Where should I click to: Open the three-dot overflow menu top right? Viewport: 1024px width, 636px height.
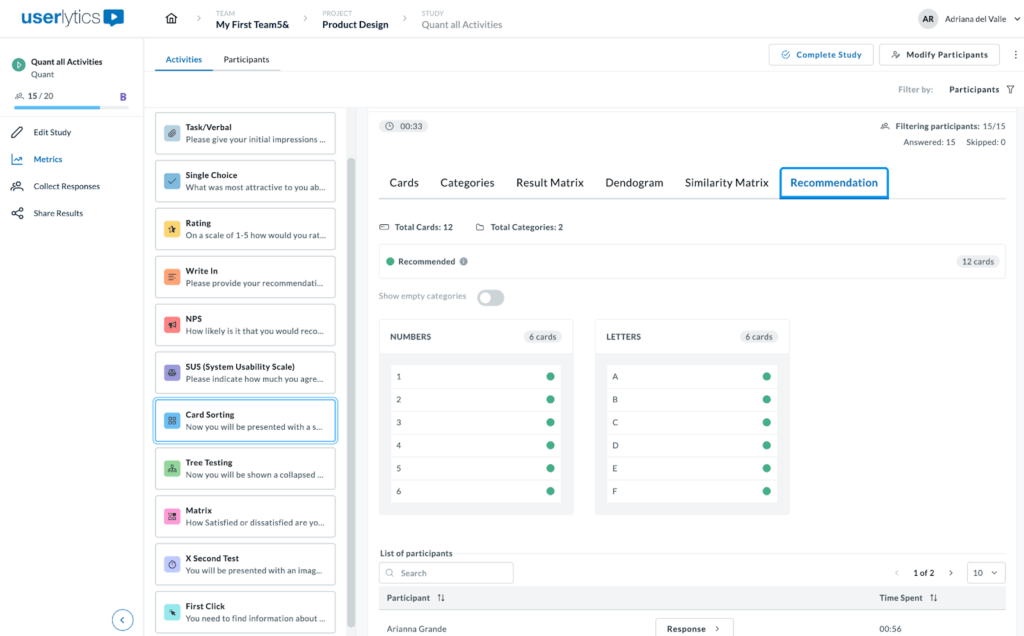1015,54
